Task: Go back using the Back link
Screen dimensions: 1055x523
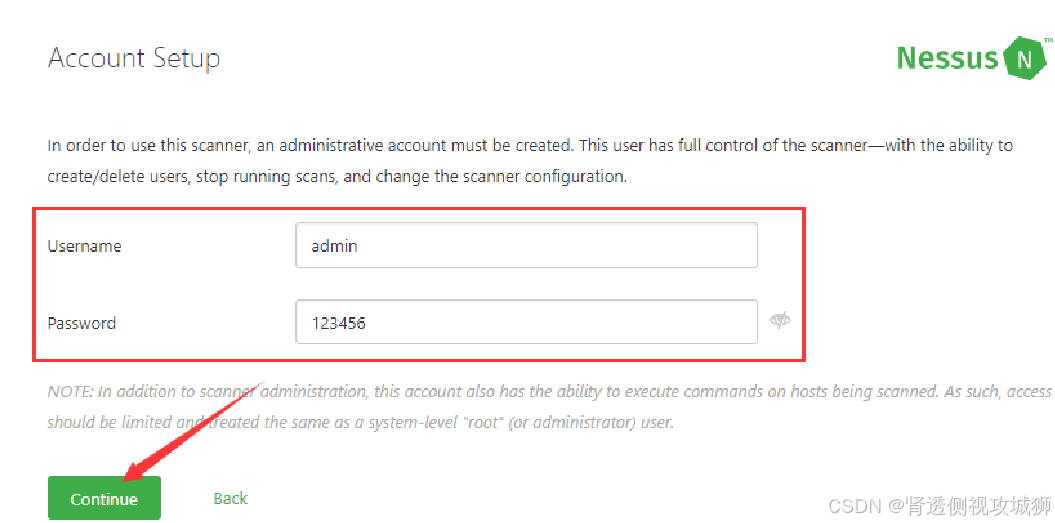Action: click(x=230, y=498)
